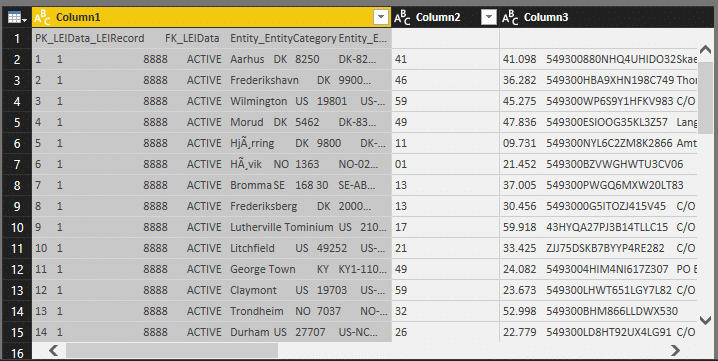Select row number 12
The width and height of the screenshot is (718, 361).
click(x=17, y=269)
